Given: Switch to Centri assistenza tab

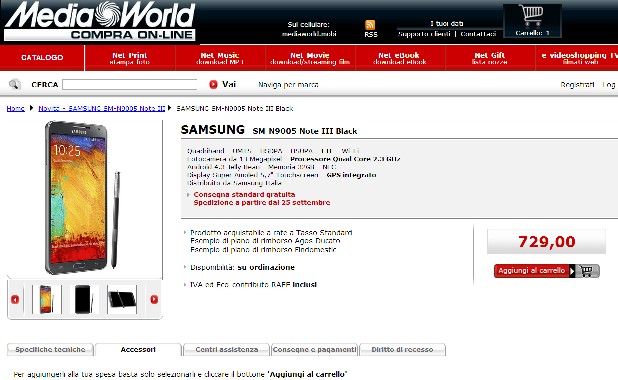Looking at the screenshot, I should [227, 350].
